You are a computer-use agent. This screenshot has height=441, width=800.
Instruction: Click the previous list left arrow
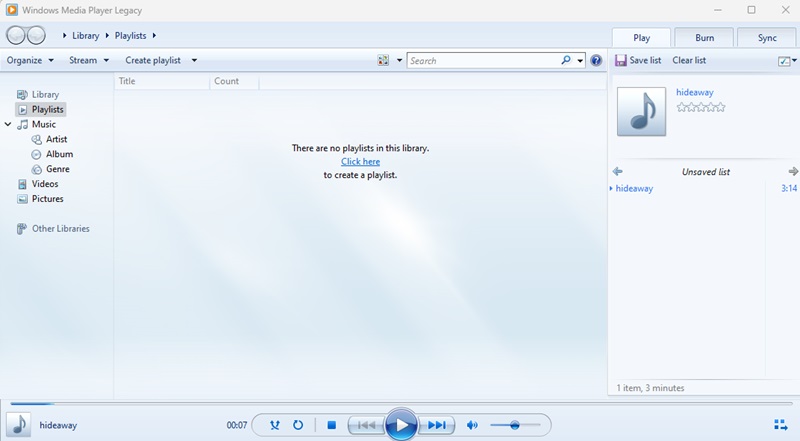pyautogui.click(x=617, y=172)
